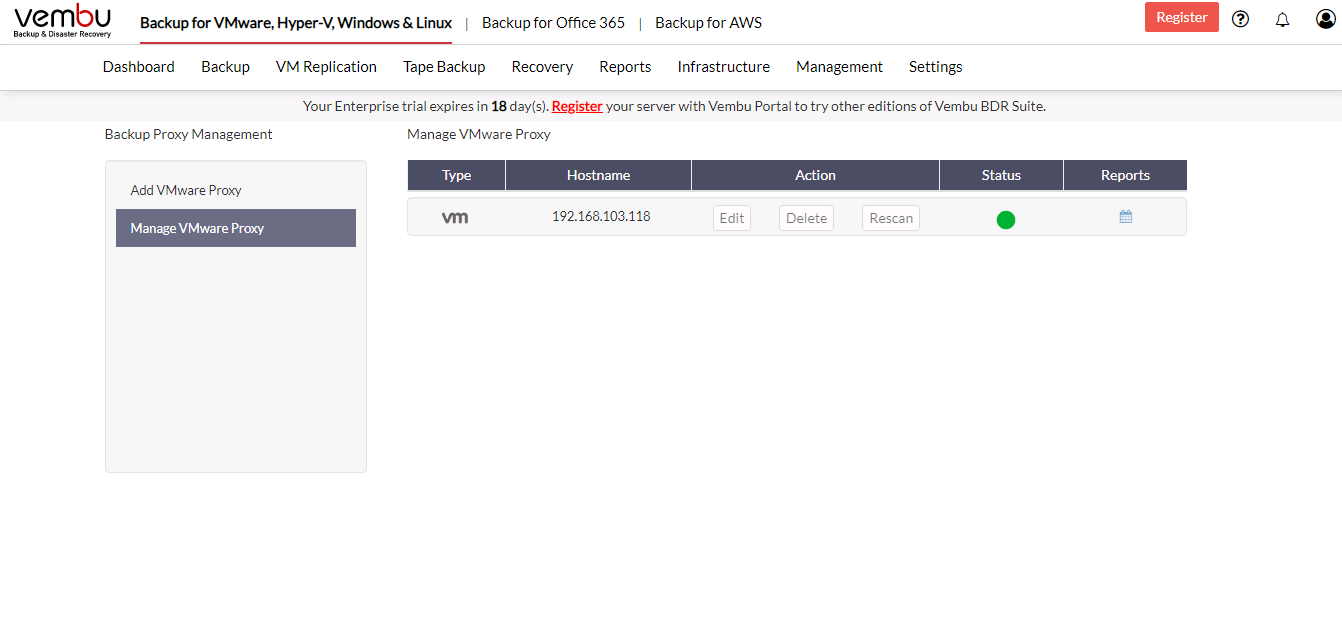
Task: Select Add VMware Proxy in sidebar
Action: (x=236, y=190)
